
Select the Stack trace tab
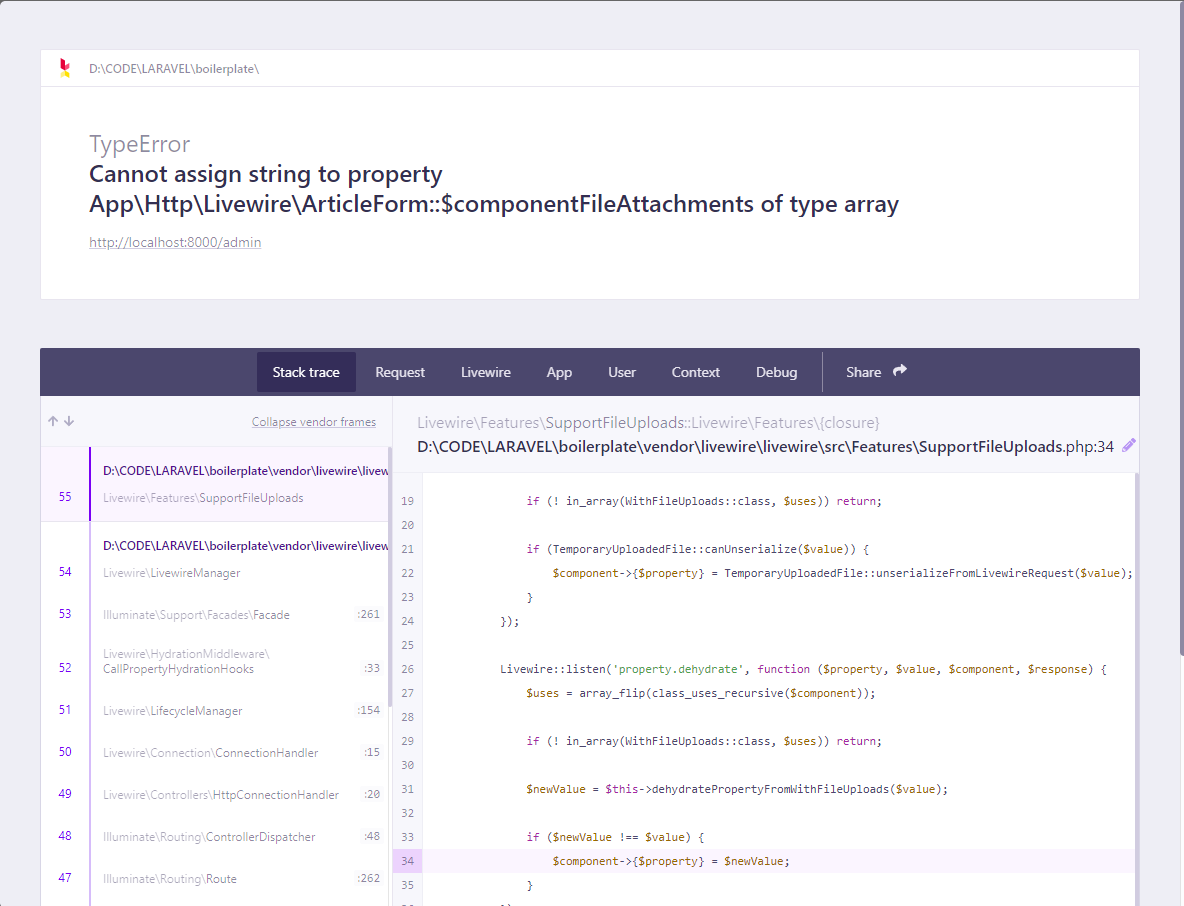pos(306,372)
